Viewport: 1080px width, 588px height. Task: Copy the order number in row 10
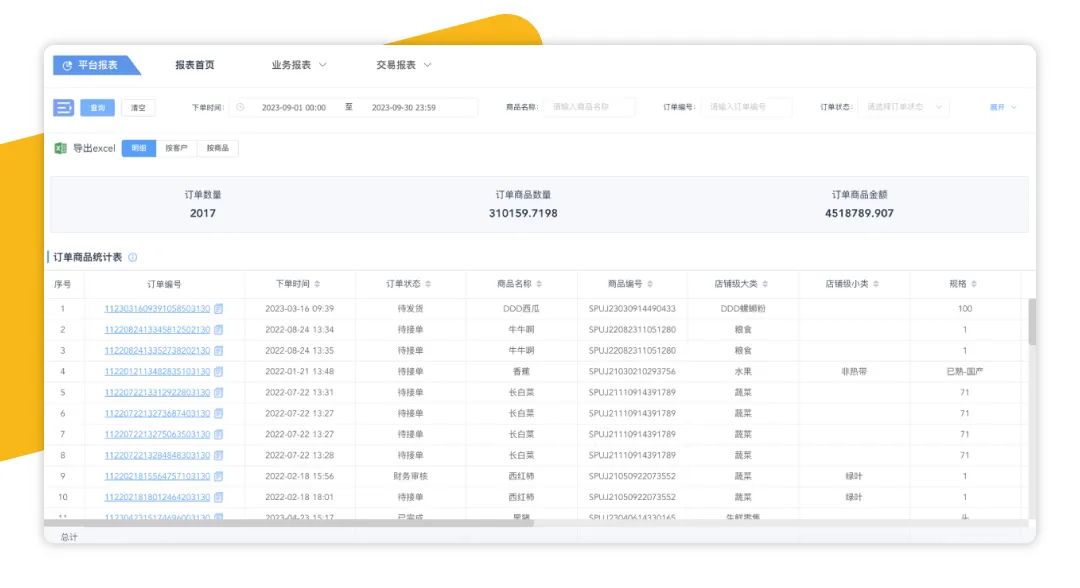pos(218,497)
